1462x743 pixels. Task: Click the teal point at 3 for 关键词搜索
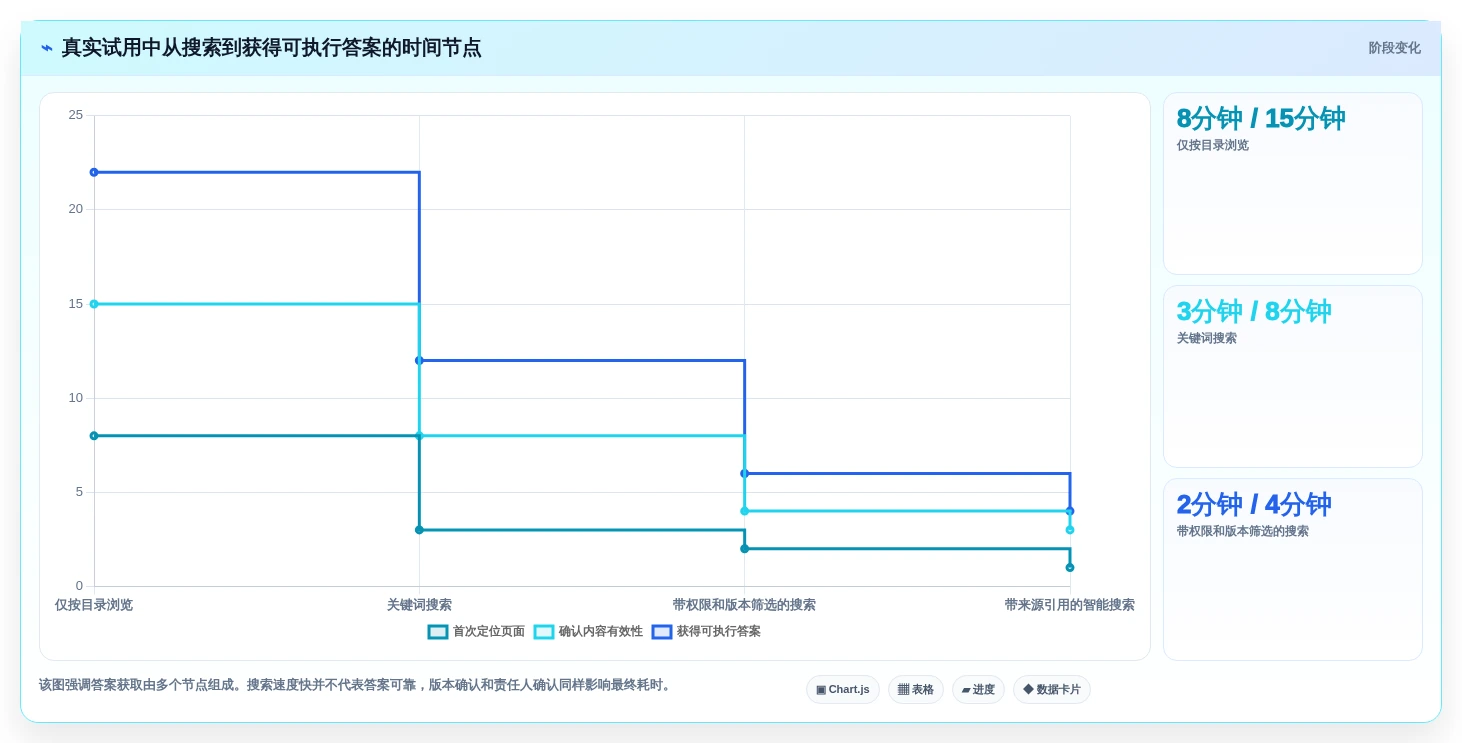(x=419, y=530)
